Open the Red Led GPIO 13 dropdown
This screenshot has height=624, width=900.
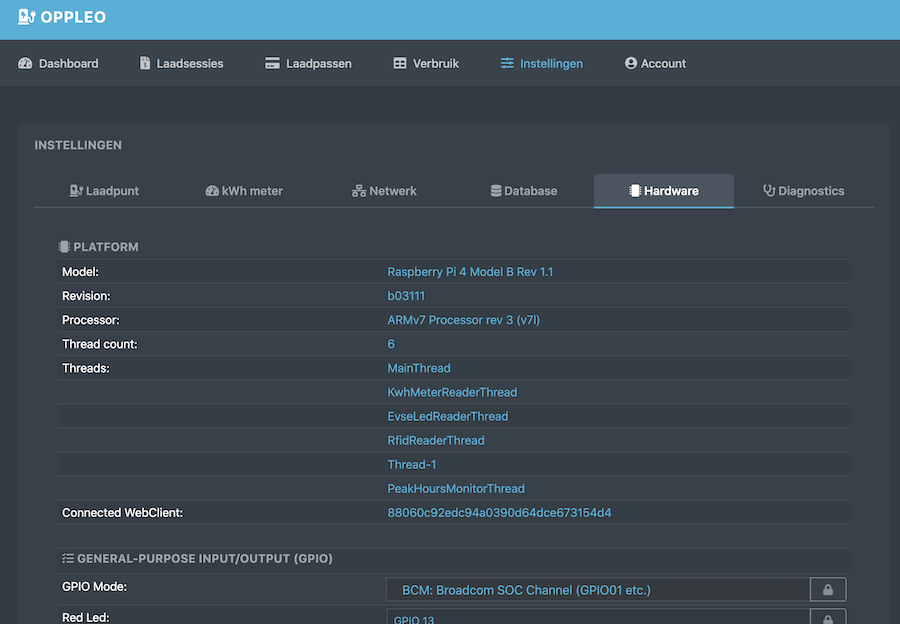coord(597,618)
